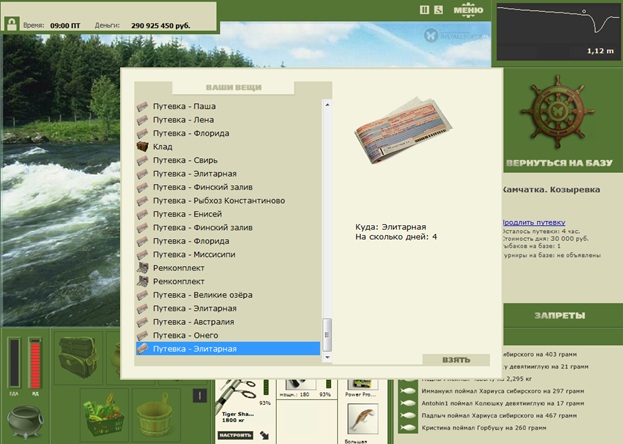Click the Продлить путевку link
Image resolution: width=623 pixels, height=444 pixels.
(534, 222)
